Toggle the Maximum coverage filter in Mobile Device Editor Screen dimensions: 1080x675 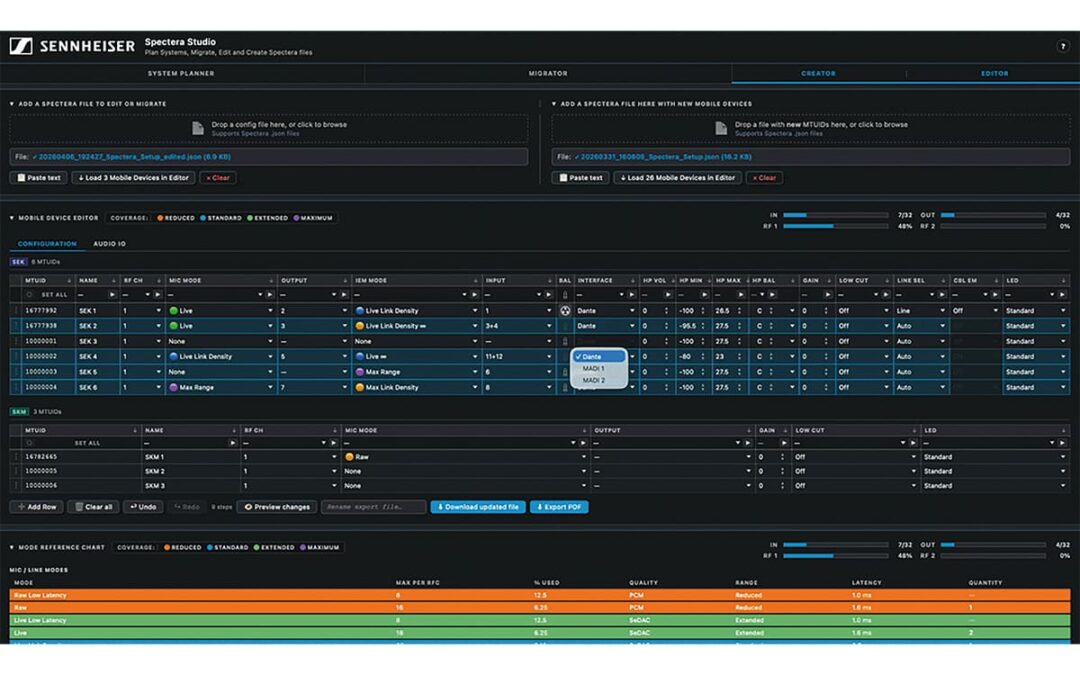[x=313, y=218]
